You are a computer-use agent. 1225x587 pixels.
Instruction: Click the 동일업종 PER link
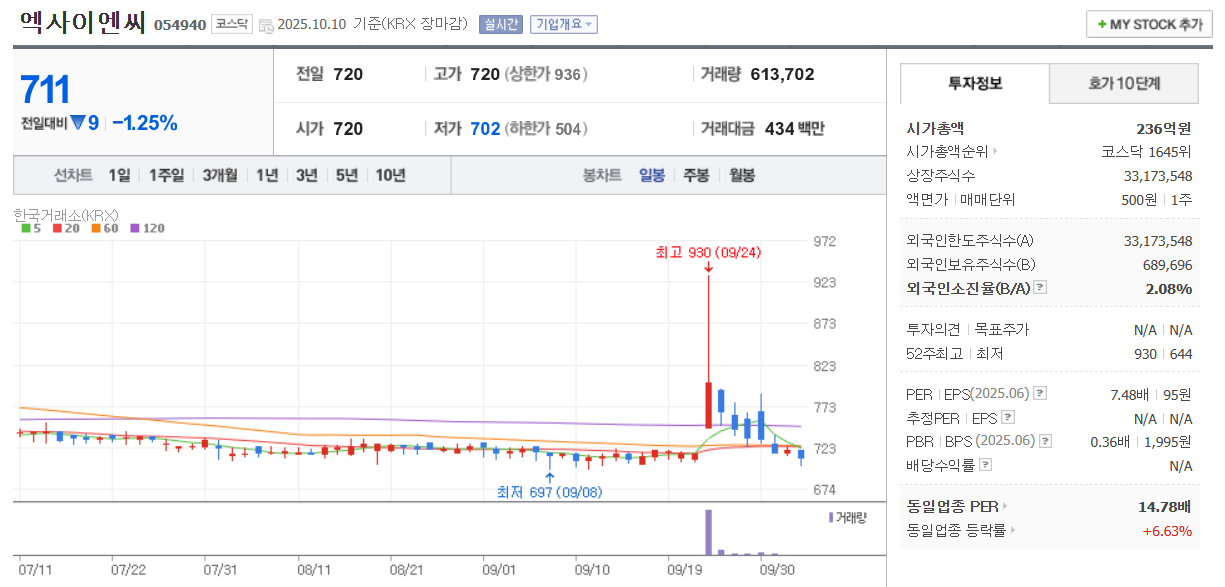click(x=953, y=507)
